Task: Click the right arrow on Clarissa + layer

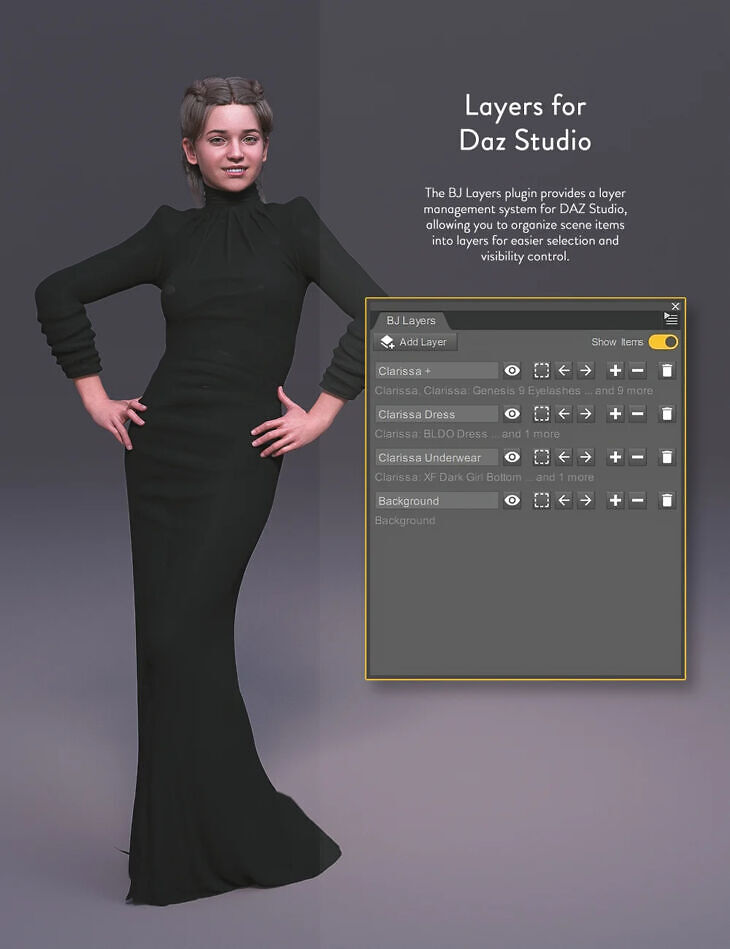Action: pyautogui.click(x=586, y=371)
